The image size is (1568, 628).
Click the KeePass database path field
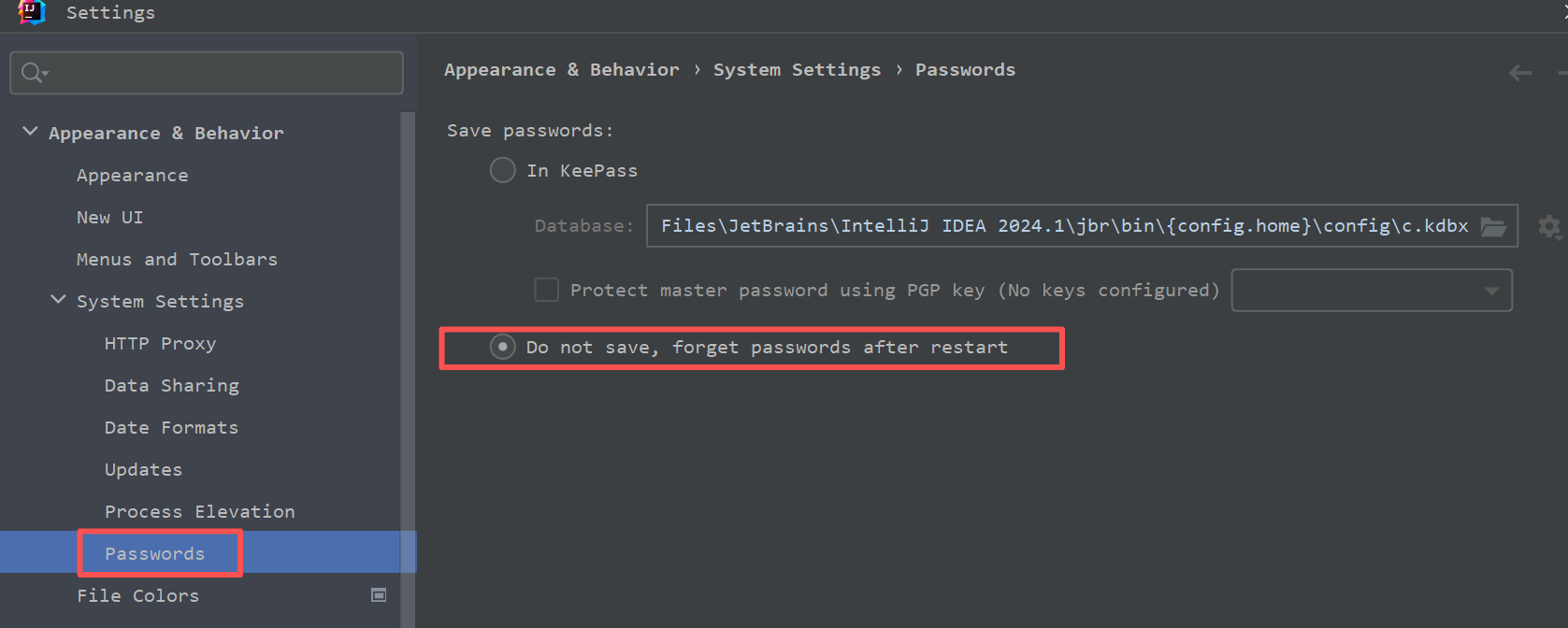tap(1064, 226)
